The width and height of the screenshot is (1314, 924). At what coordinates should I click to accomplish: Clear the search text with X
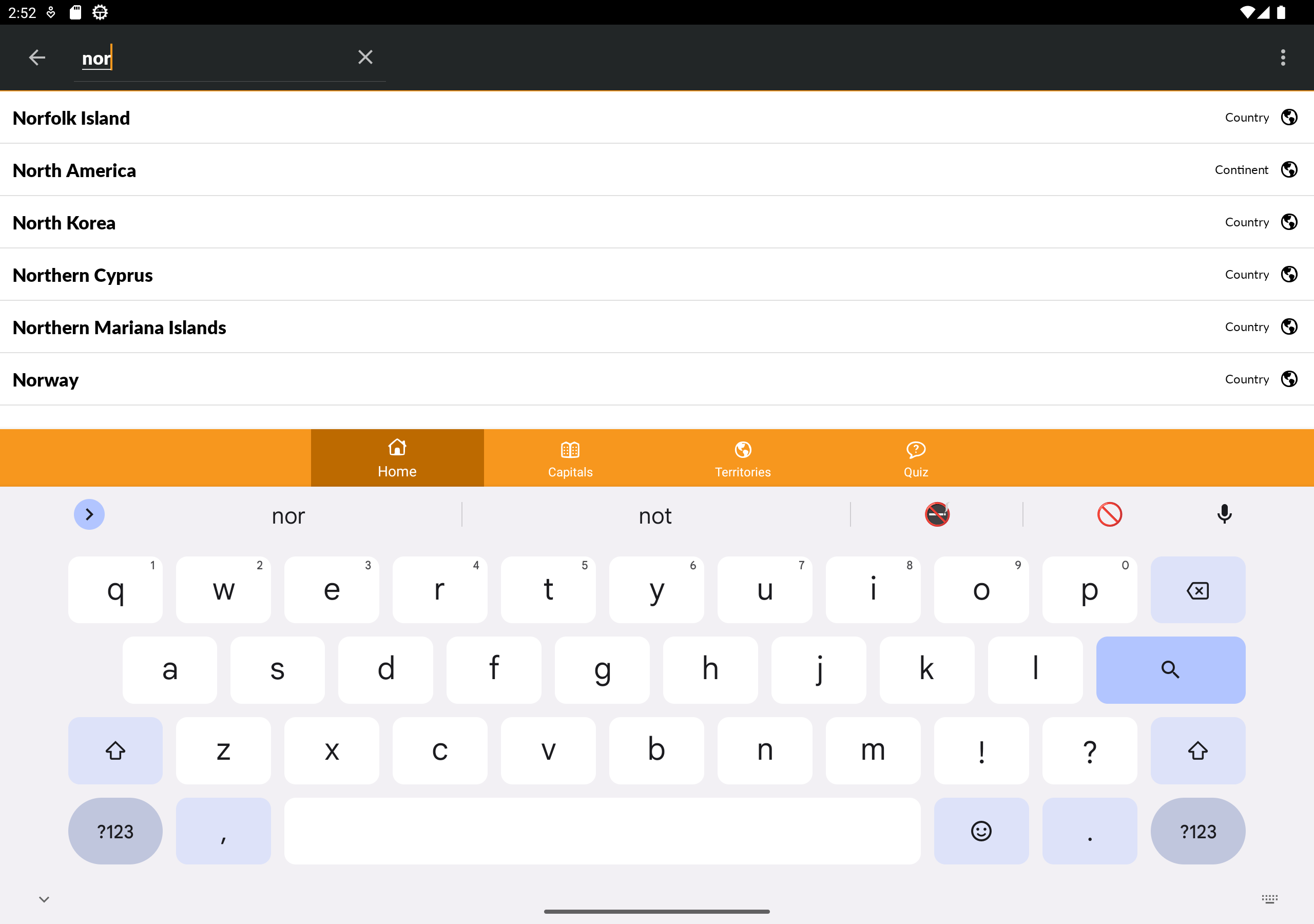[365, 57]
